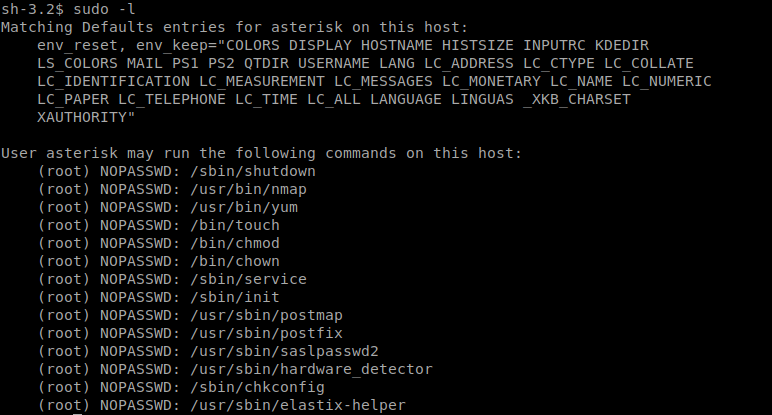Image resolution: width=772 pixels, height=415 pixels.
Task: Click the /sbin/shutdown path line
Action: pos(176,171)
